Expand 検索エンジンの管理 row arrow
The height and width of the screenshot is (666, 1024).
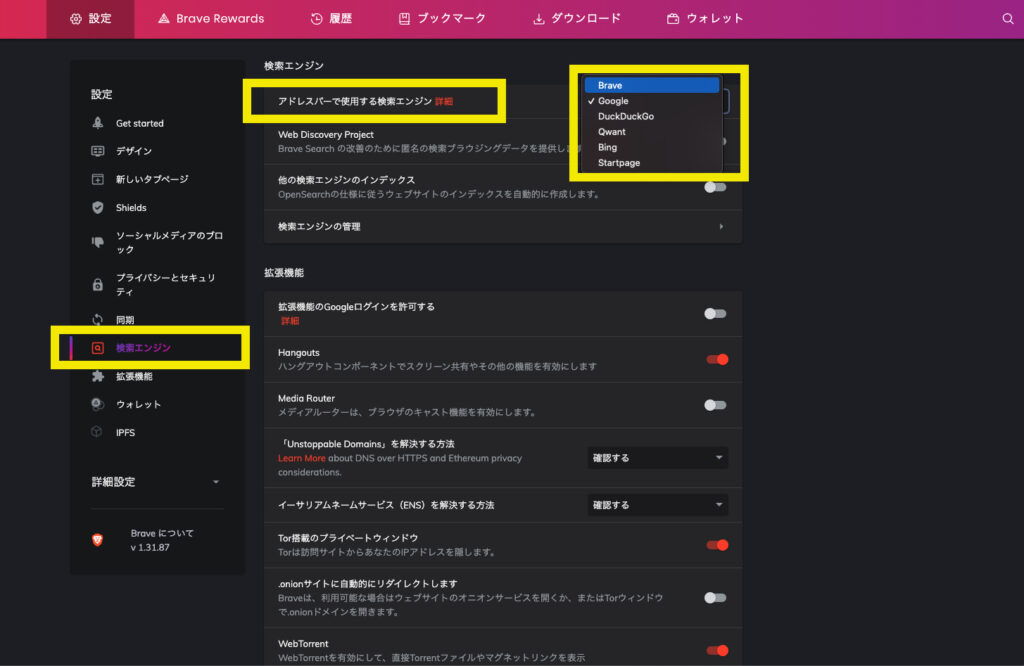pyautogui.click(x=721, y=227)
